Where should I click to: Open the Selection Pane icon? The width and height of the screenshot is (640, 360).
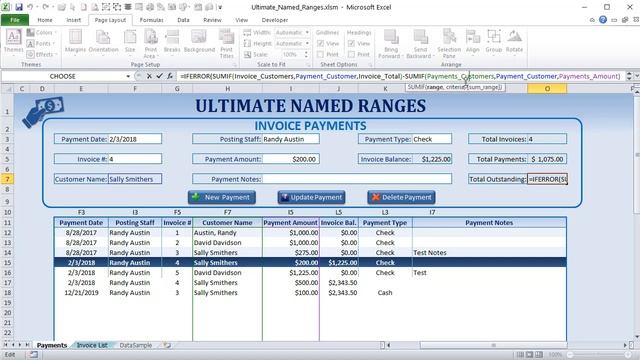[x=449, y=37]
